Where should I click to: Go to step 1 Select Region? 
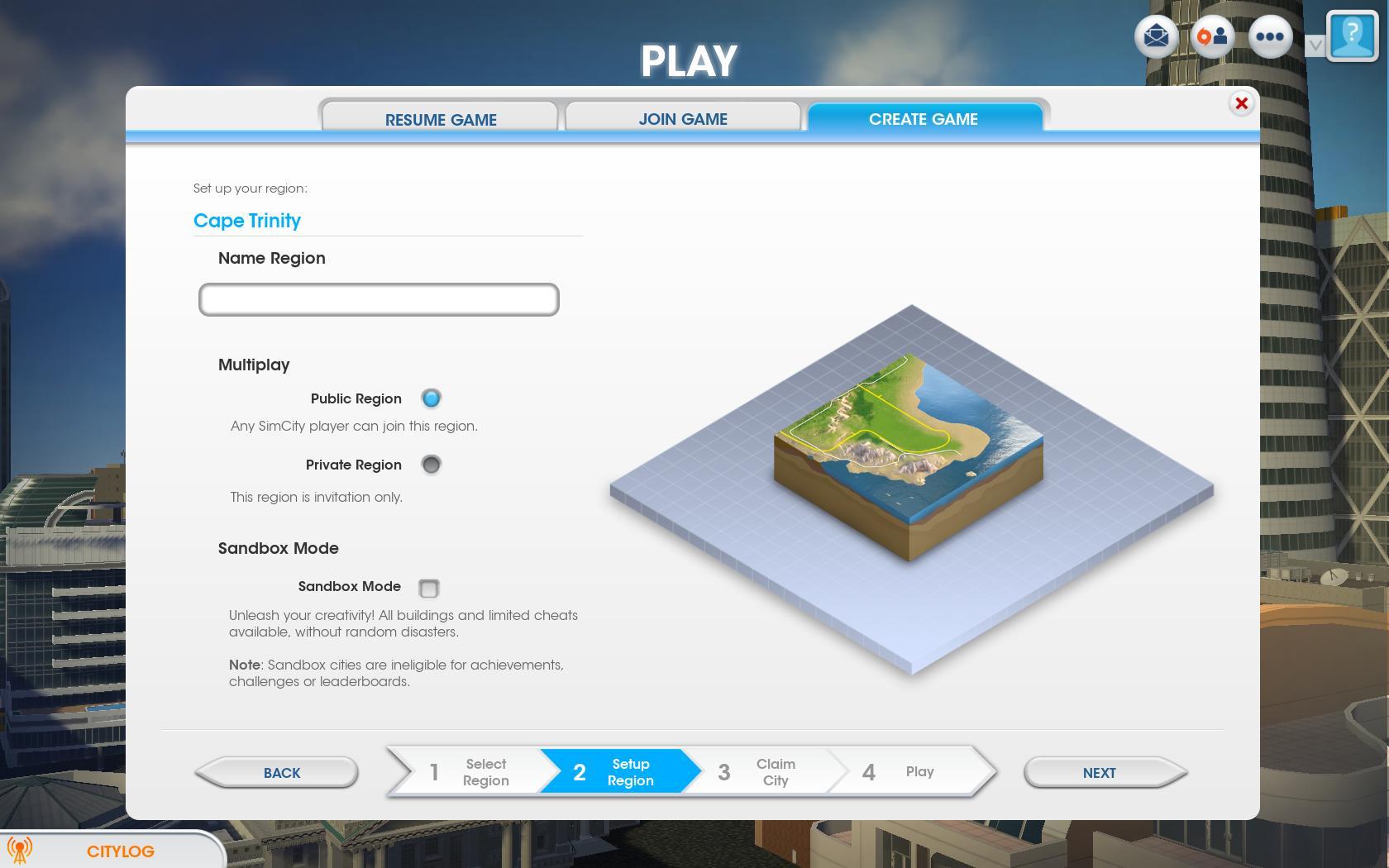469,772
